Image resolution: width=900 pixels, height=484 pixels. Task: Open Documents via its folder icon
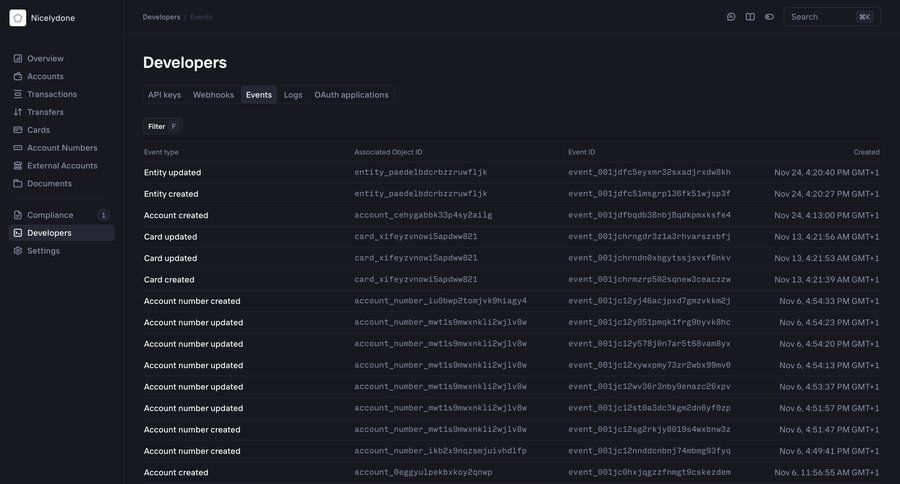(18, 183)
